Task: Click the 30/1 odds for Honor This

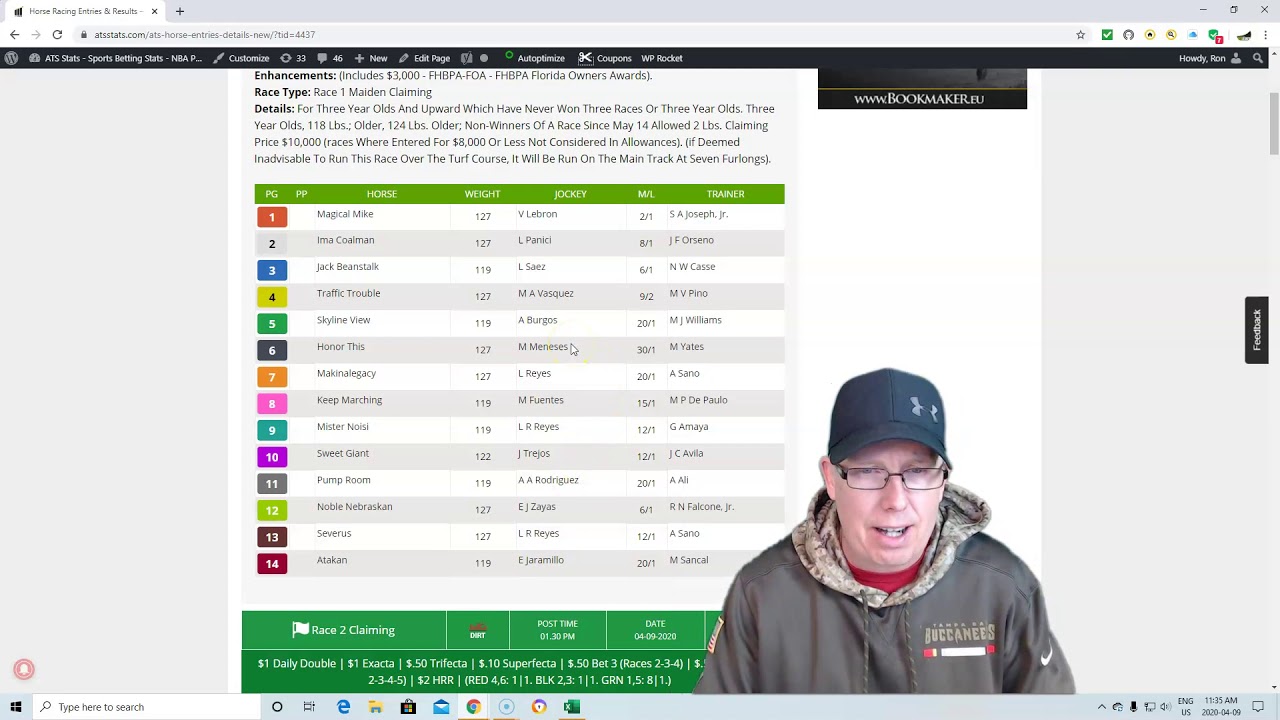Action: tap(646, 350)
